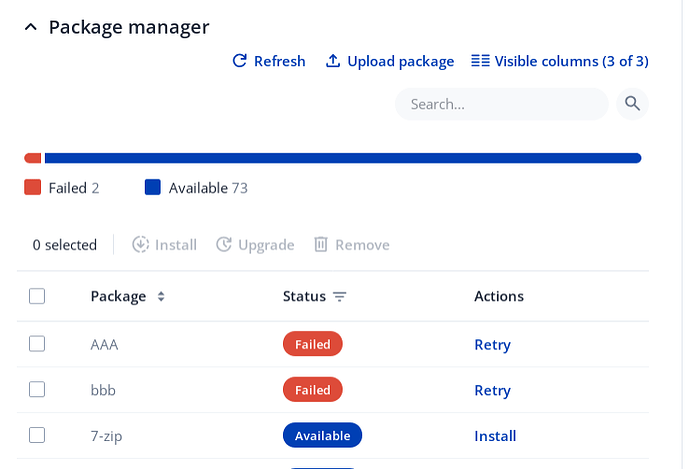Sort by the Package column arrows
Image resolution: width=690 pixels, height=469 pixels.
(161, 297)
